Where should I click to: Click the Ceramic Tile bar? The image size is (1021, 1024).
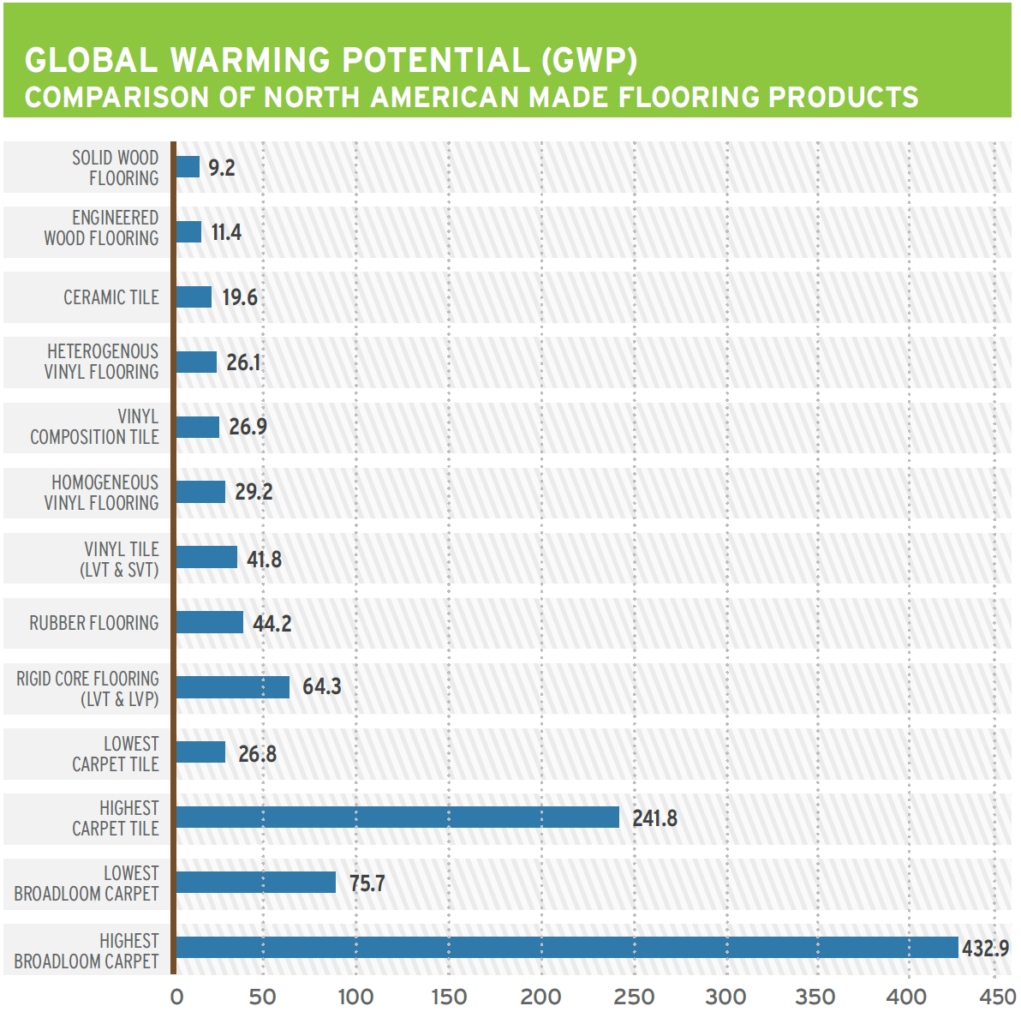[x=194, y=296]
